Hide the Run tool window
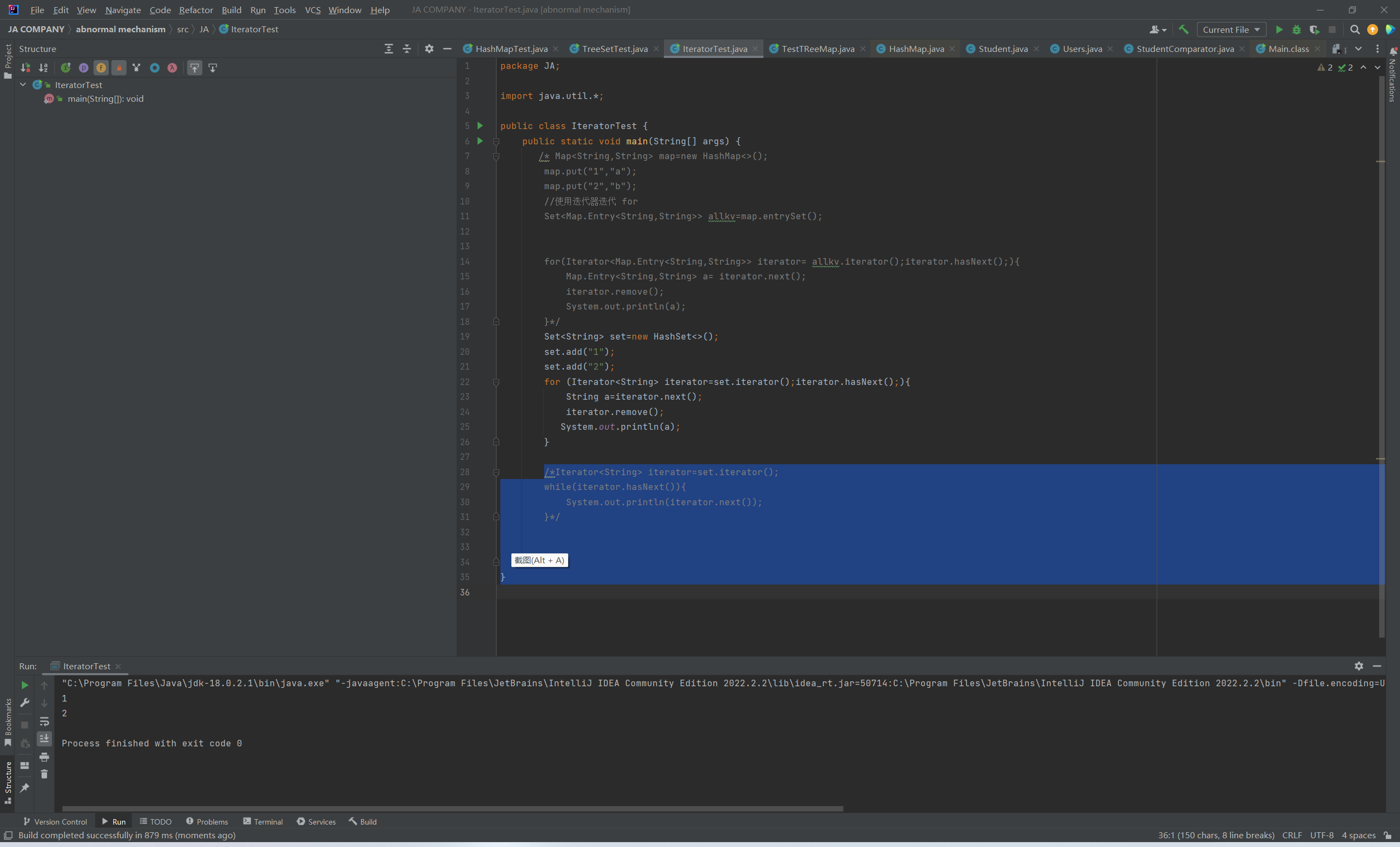Image resolution: width=1400 pixels, height=847 pixels. tap(1376, 666)
